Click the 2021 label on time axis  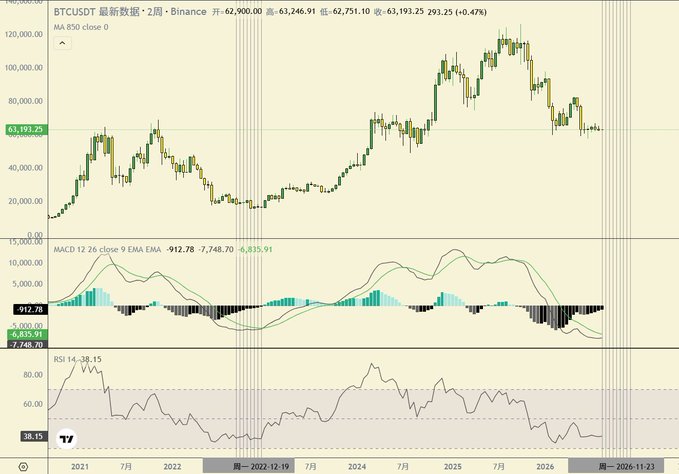(x=80, y=466)
